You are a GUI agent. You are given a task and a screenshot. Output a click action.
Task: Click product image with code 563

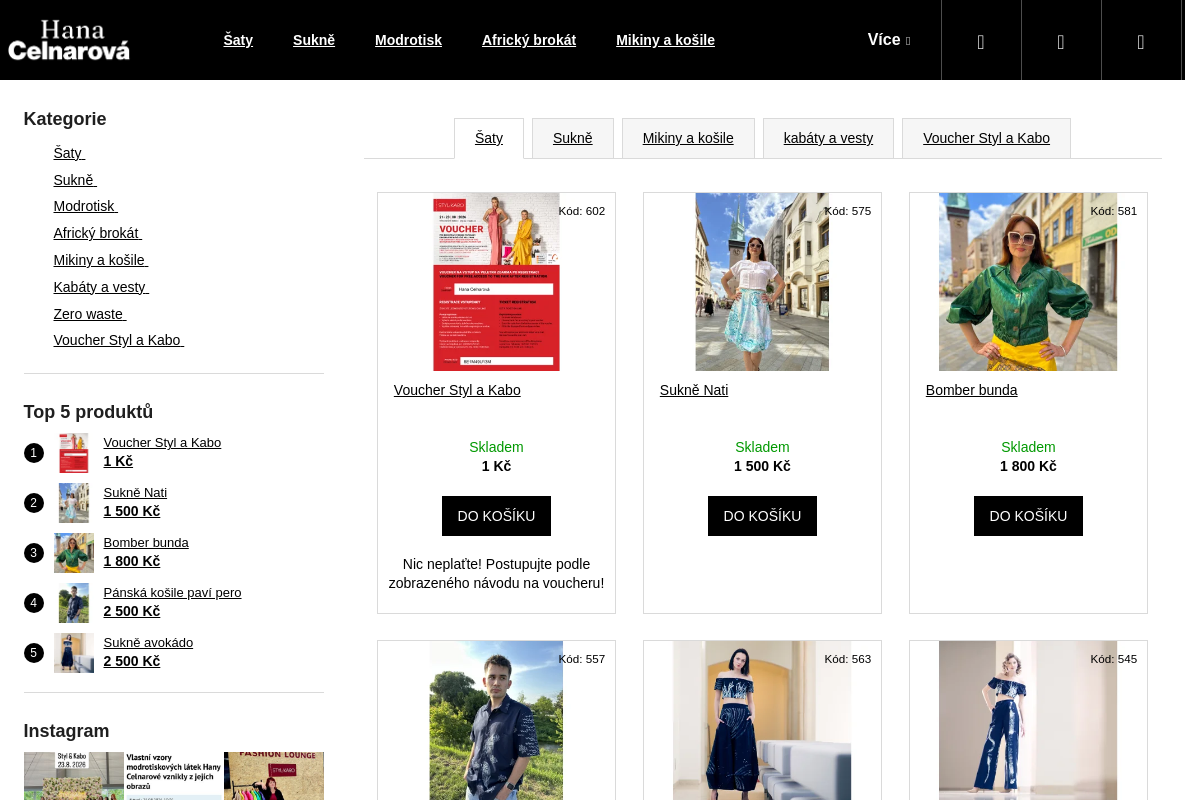click(762, 720)
